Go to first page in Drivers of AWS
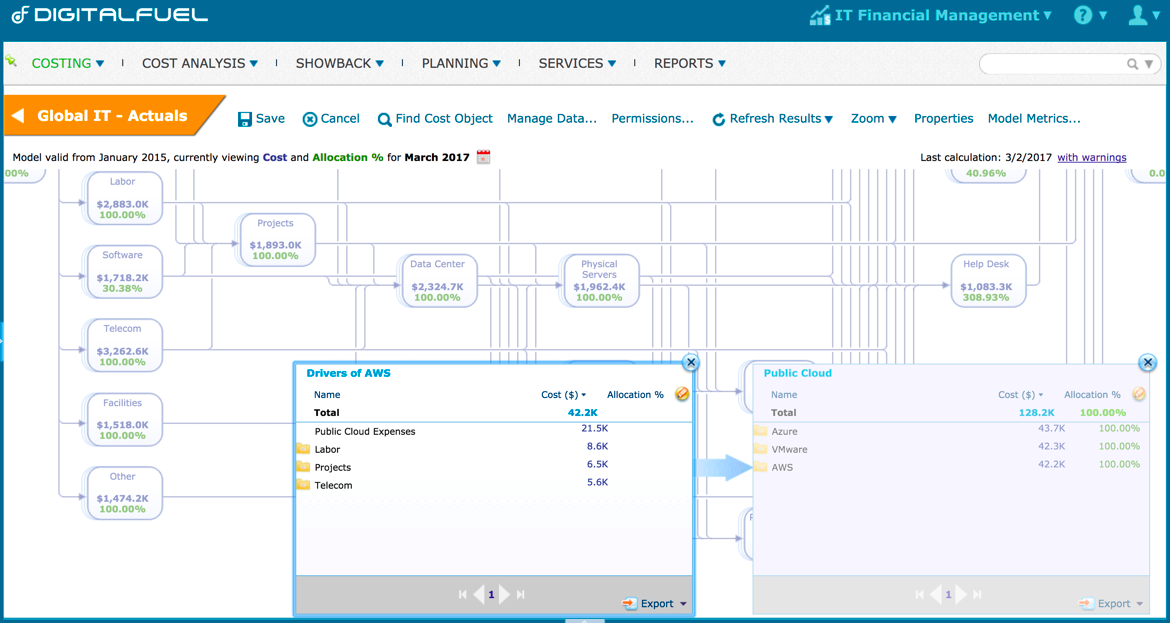This screenshot has width=1172, height=624. point(463,595)
